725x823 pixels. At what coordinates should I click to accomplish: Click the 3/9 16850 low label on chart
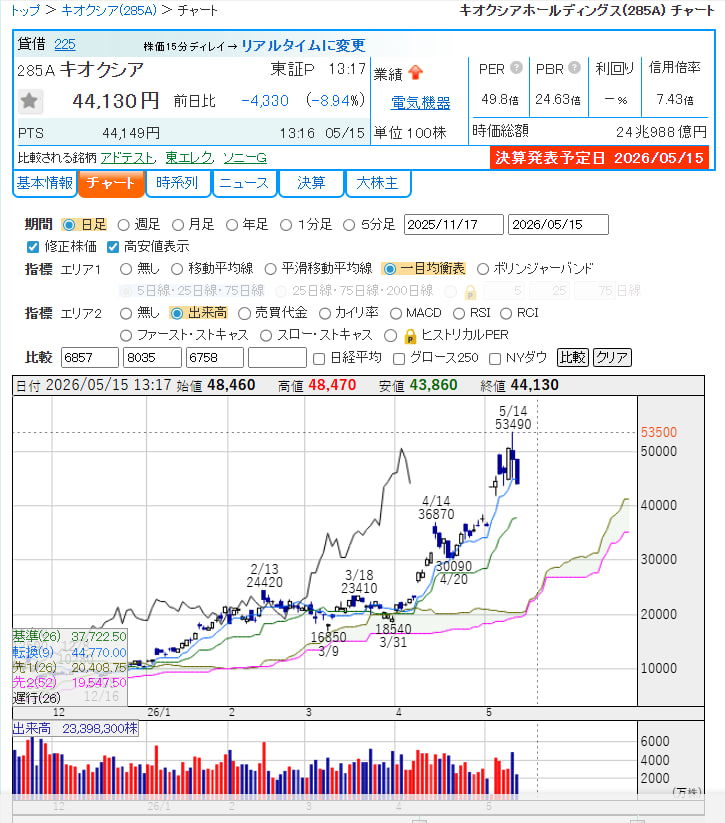[328, 644]
